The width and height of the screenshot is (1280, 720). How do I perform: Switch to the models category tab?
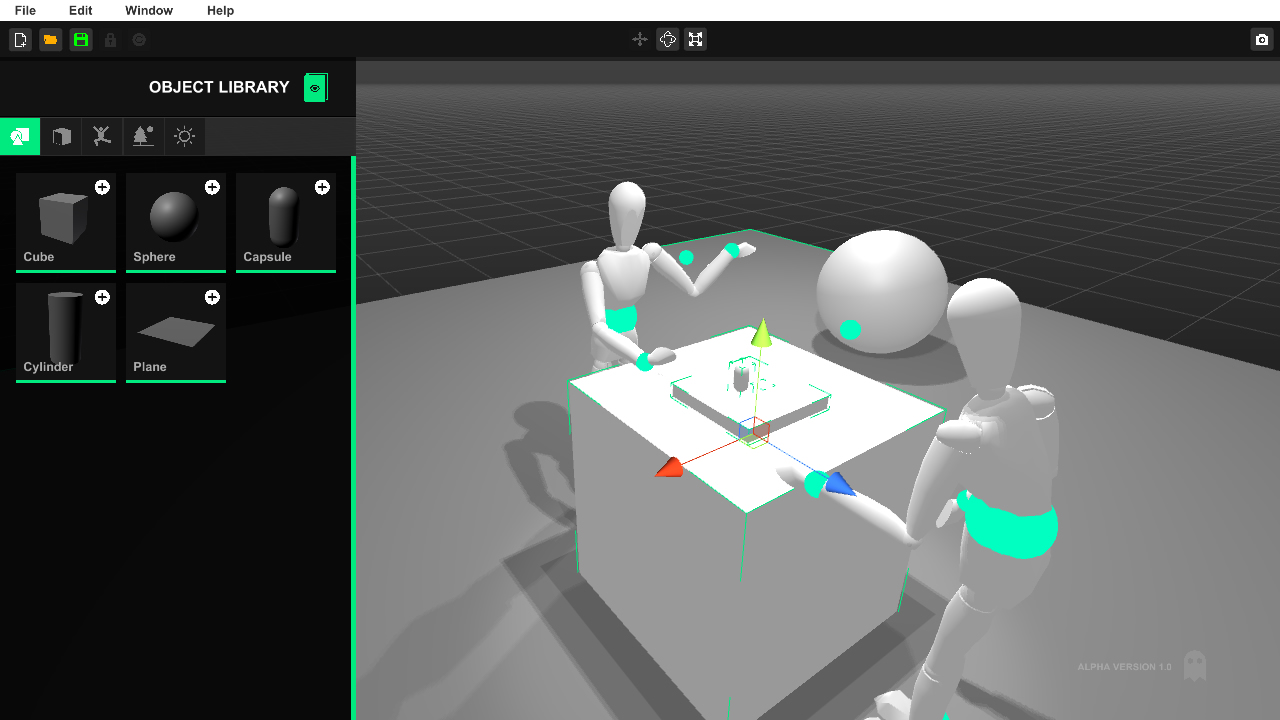click(x=61, y=136)
